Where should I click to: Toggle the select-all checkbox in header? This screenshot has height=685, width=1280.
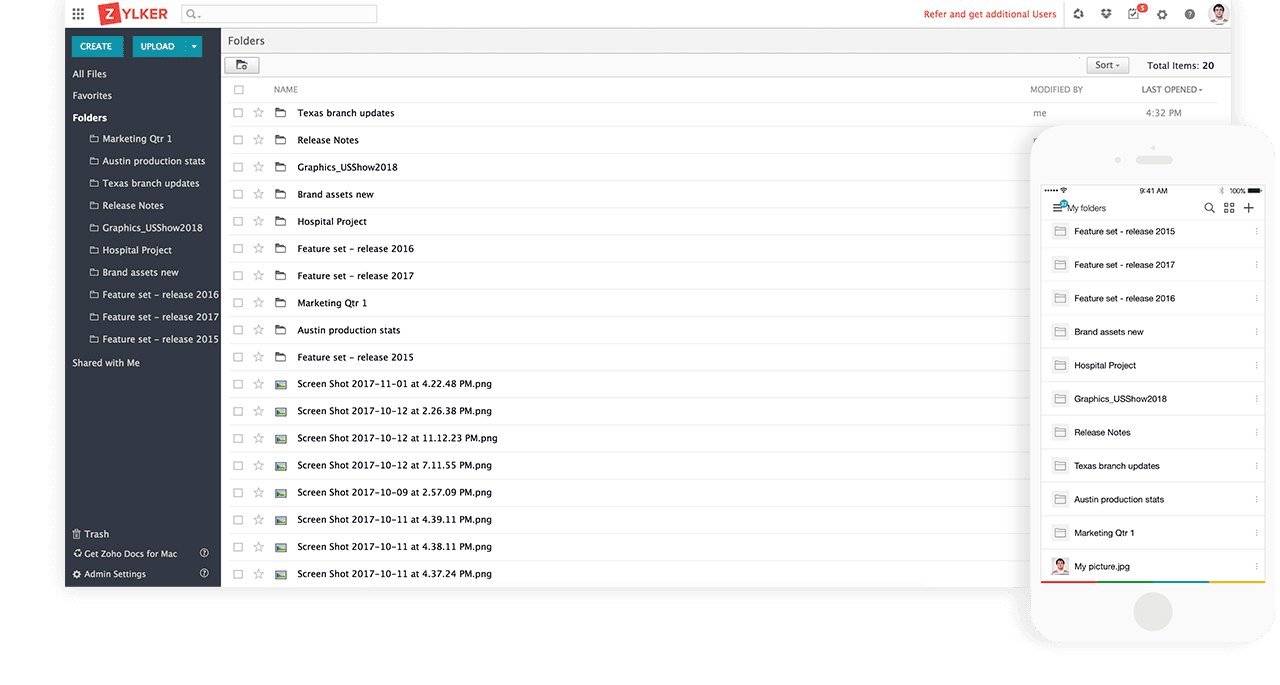(238, 90)
